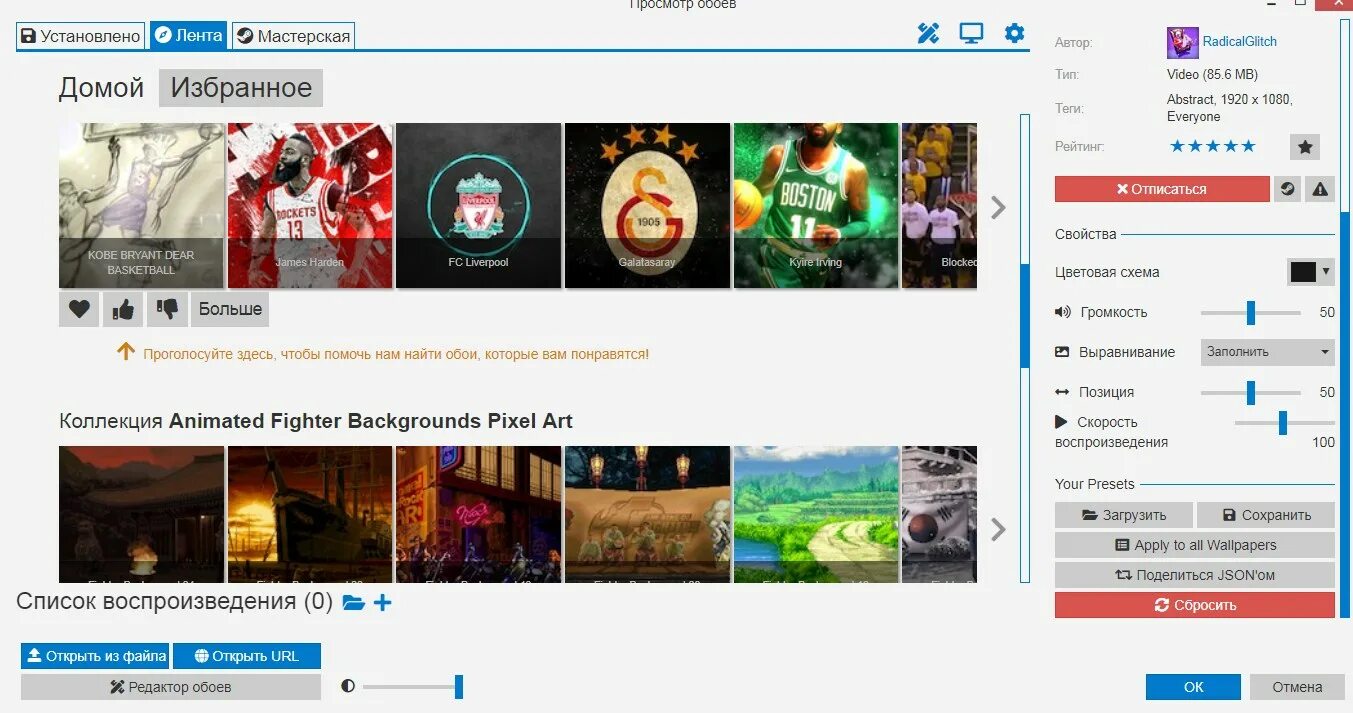
Task: Click the Отписаться unsubscribe button
Action: coord(1162,189)
